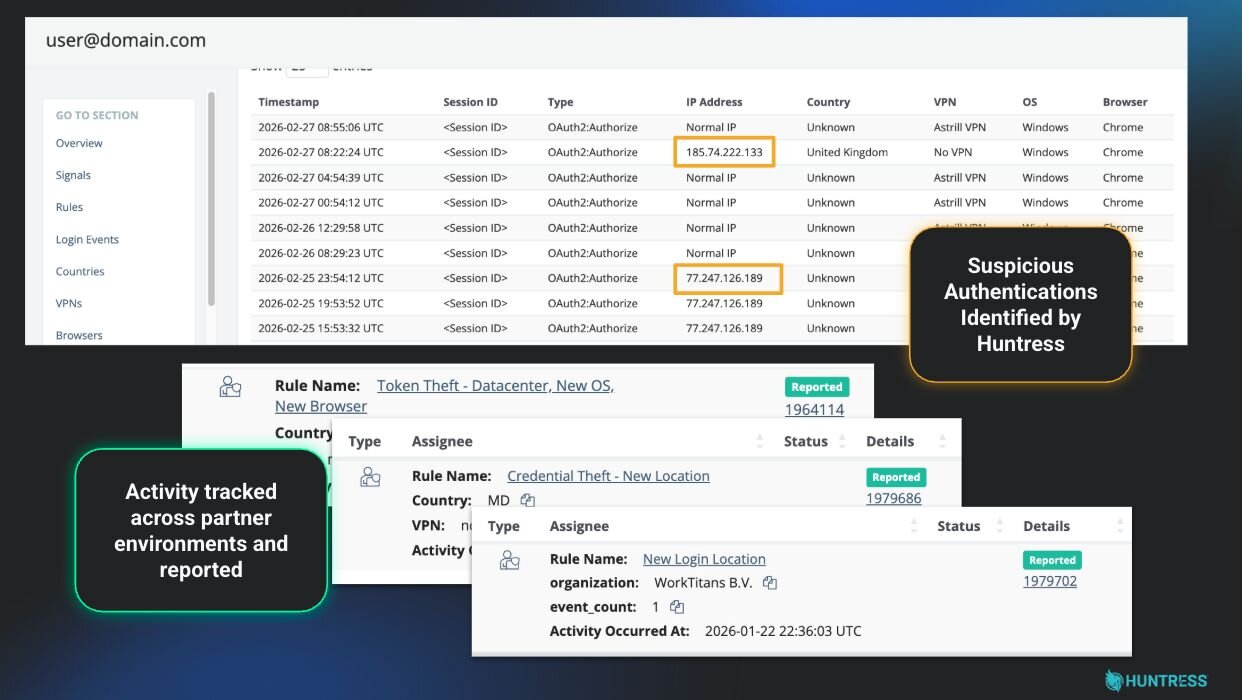
Task: Go to the Signals section
Action: (x=73, y=175)
